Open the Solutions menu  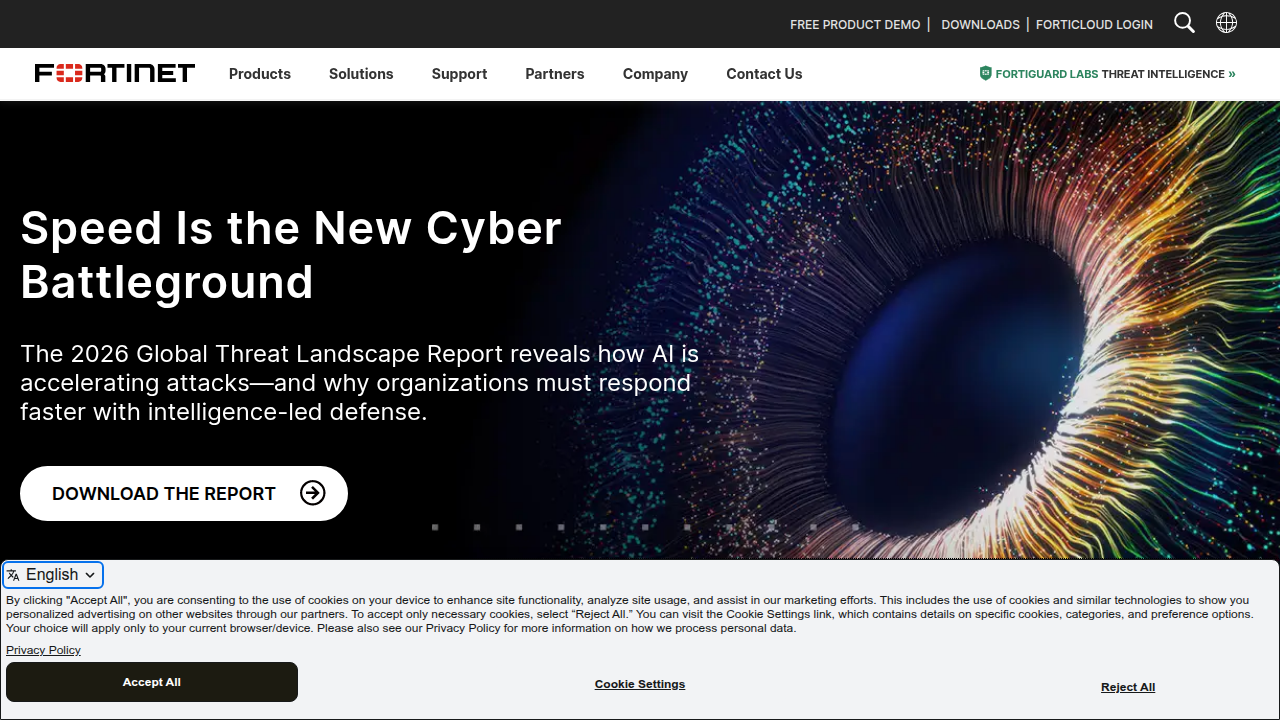click(x=361, y=74)
